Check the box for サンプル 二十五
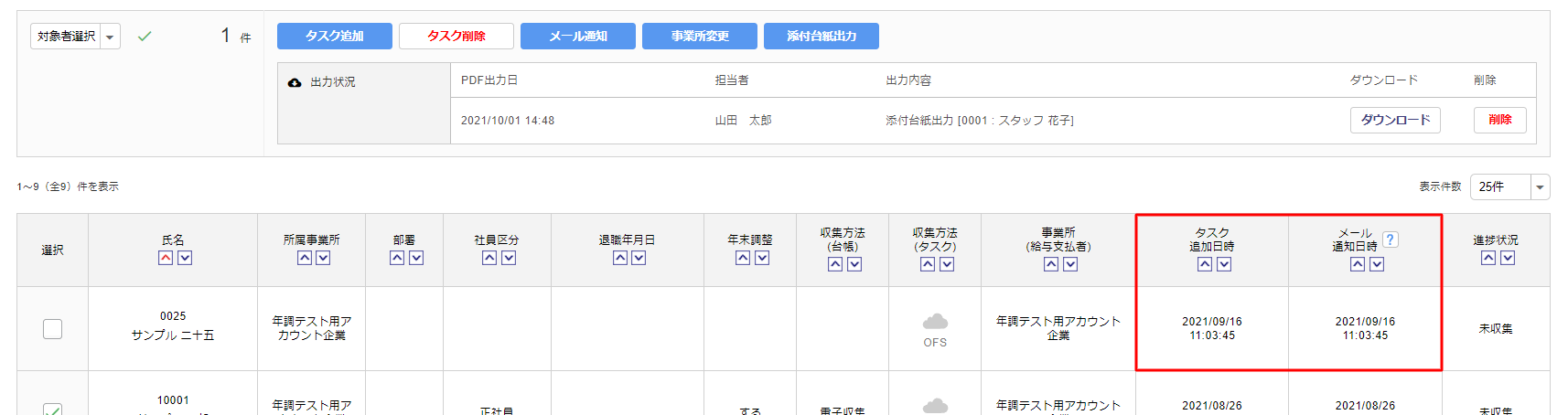Image resolution: width=1568 pixels, height=415 pixels. [x=53, y=329]
